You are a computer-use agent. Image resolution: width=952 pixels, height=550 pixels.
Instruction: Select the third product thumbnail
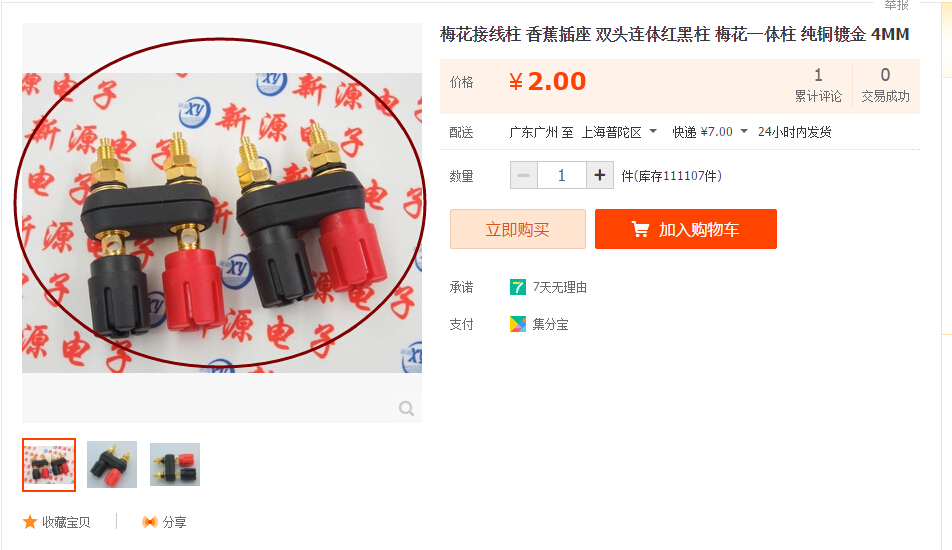click(x=175, y=464)
